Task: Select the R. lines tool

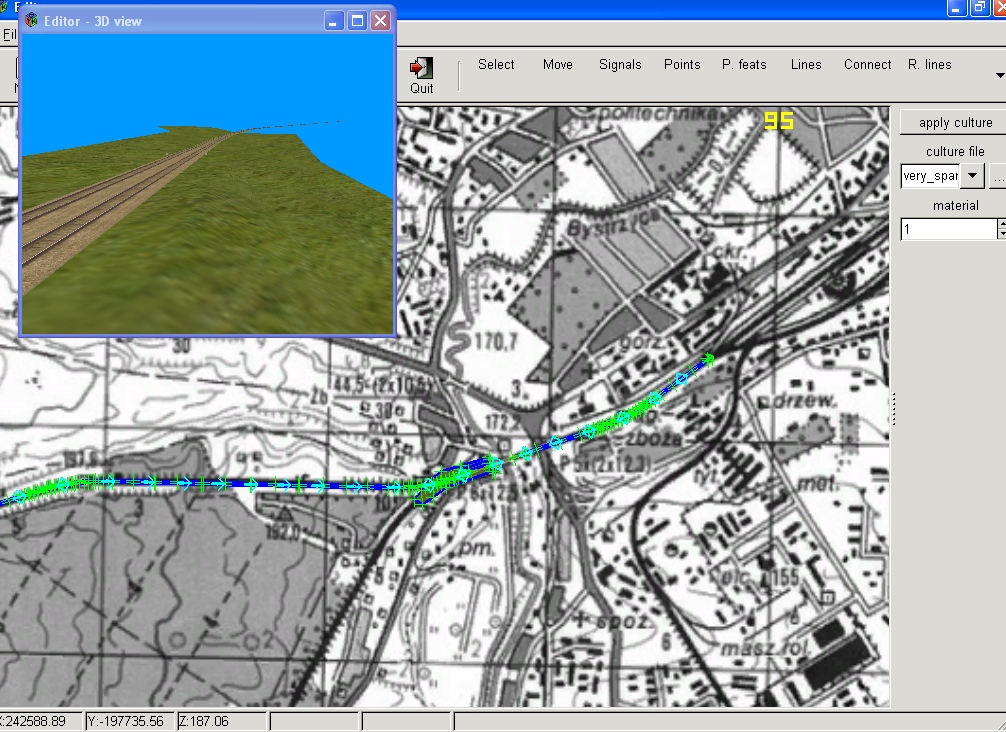Action: (930, 65)
